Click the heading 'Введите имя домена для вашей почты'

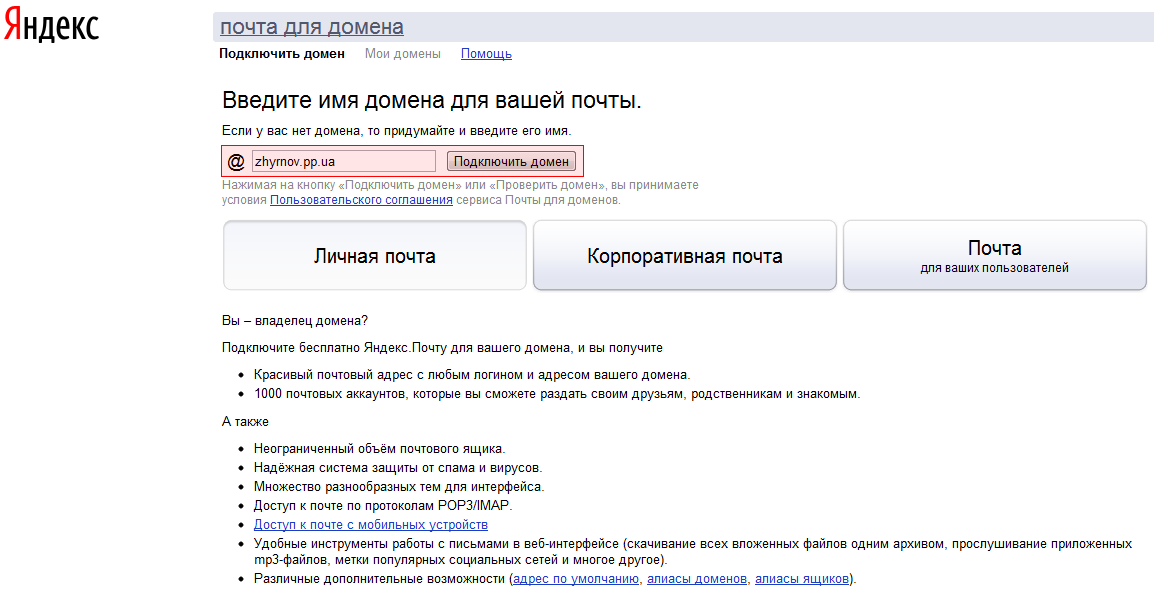click(431, 101)
